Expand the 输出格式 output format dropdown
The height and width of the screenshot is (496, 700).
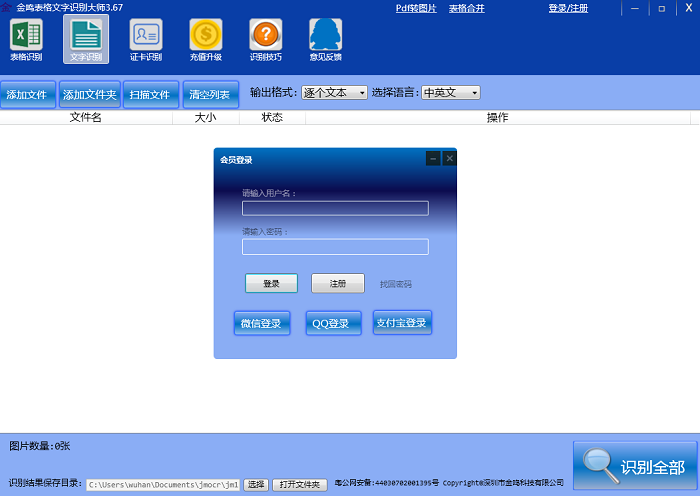point(334,92)
